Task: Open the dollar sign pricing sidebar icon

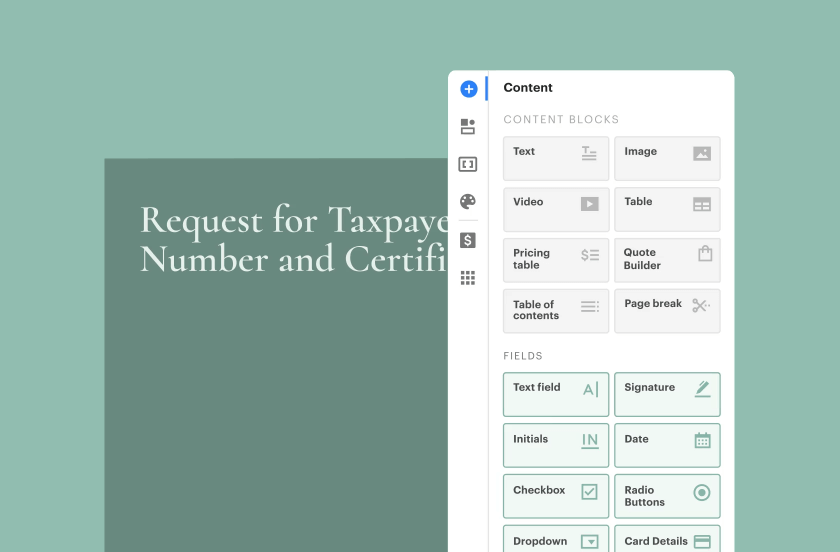Action: coord(468,240)
